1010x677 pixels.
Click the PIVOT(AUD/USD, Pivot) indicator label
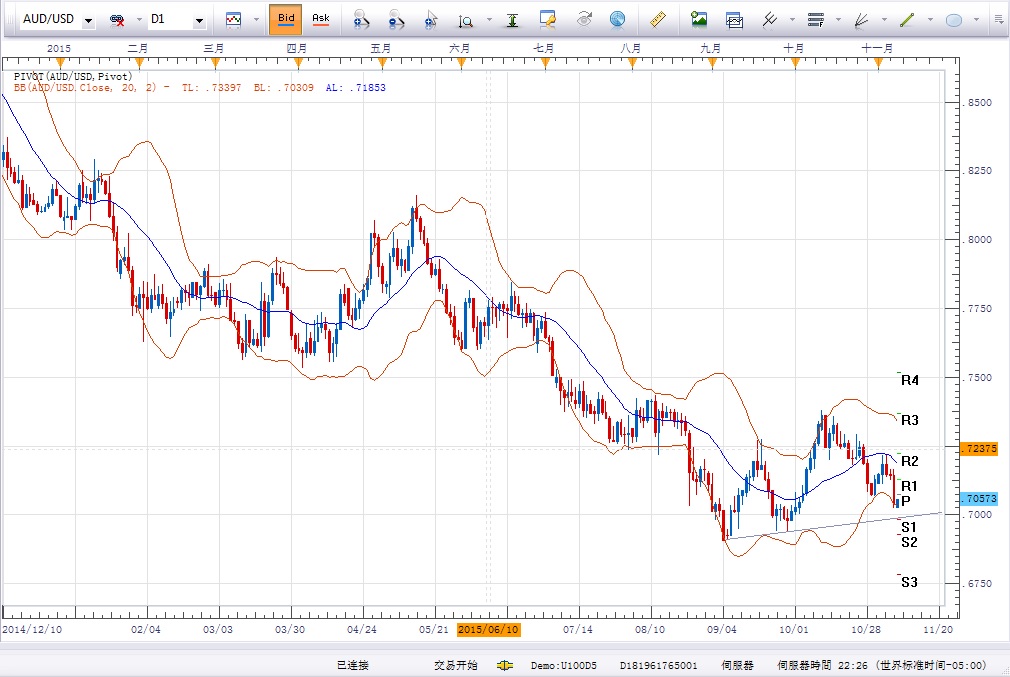pos(72,75)
